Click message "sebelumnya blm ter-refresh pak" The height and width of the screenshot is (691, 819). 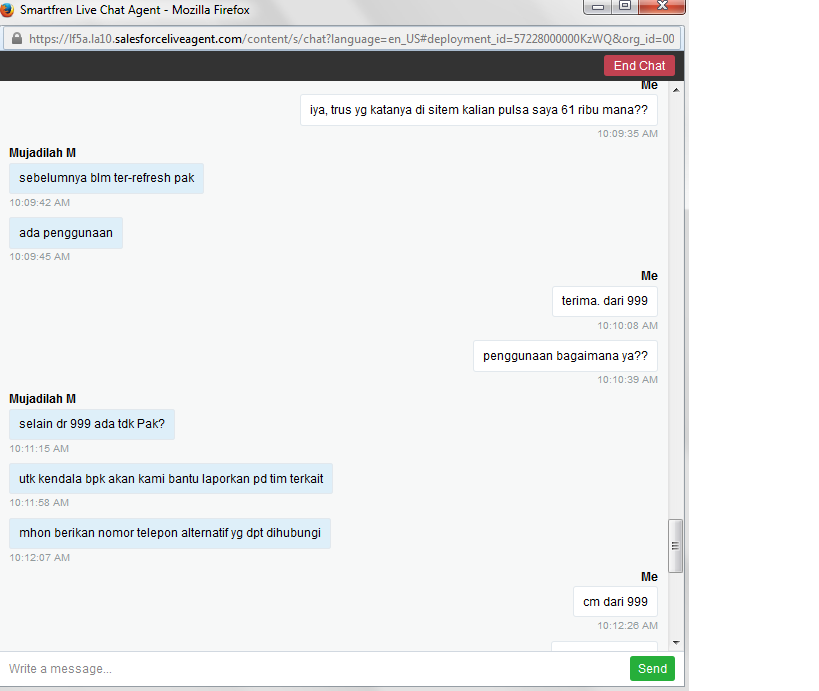coord(107,178)
